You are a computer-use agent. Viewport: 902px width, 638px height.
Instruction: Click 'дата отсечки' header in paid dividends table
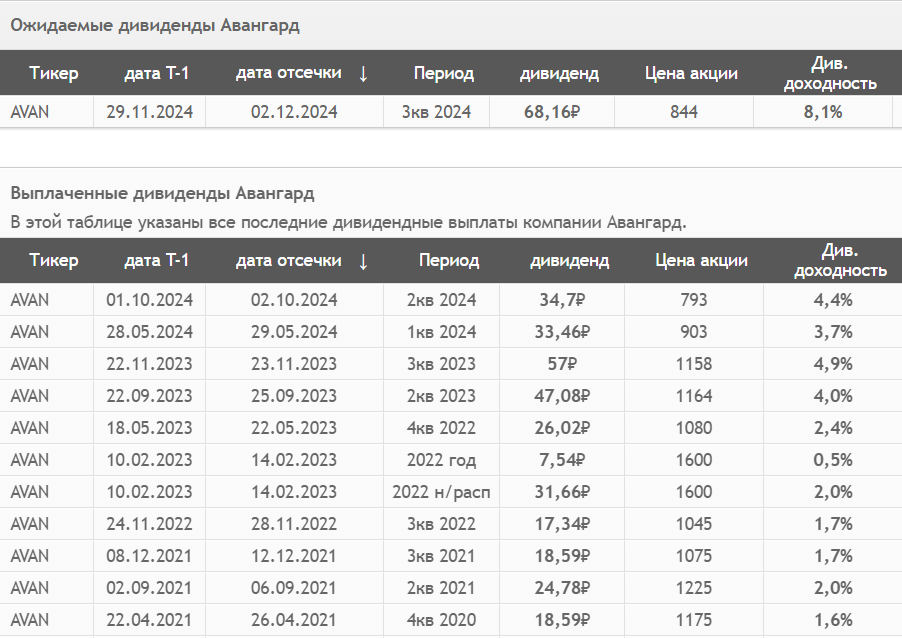(289, 261)
